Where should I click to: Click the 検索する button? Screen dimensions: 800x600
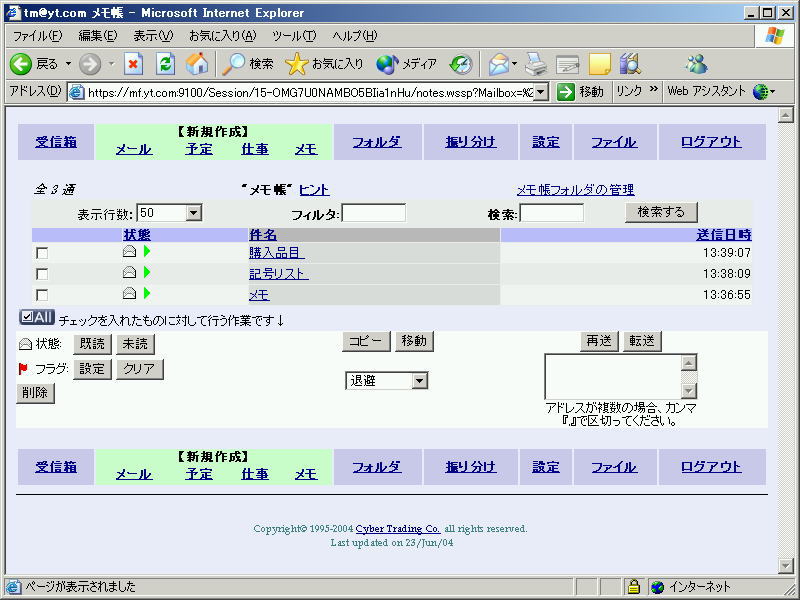[661, 212]
